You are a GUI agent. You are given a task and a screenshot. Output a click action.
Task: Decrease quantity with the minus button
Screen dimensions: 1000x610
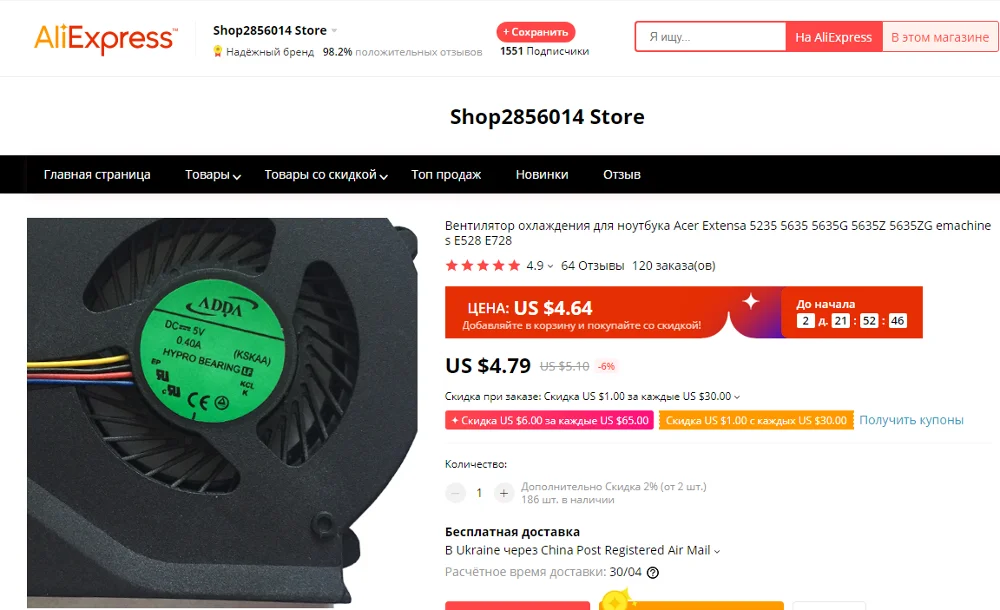click(x=455, y=493)
